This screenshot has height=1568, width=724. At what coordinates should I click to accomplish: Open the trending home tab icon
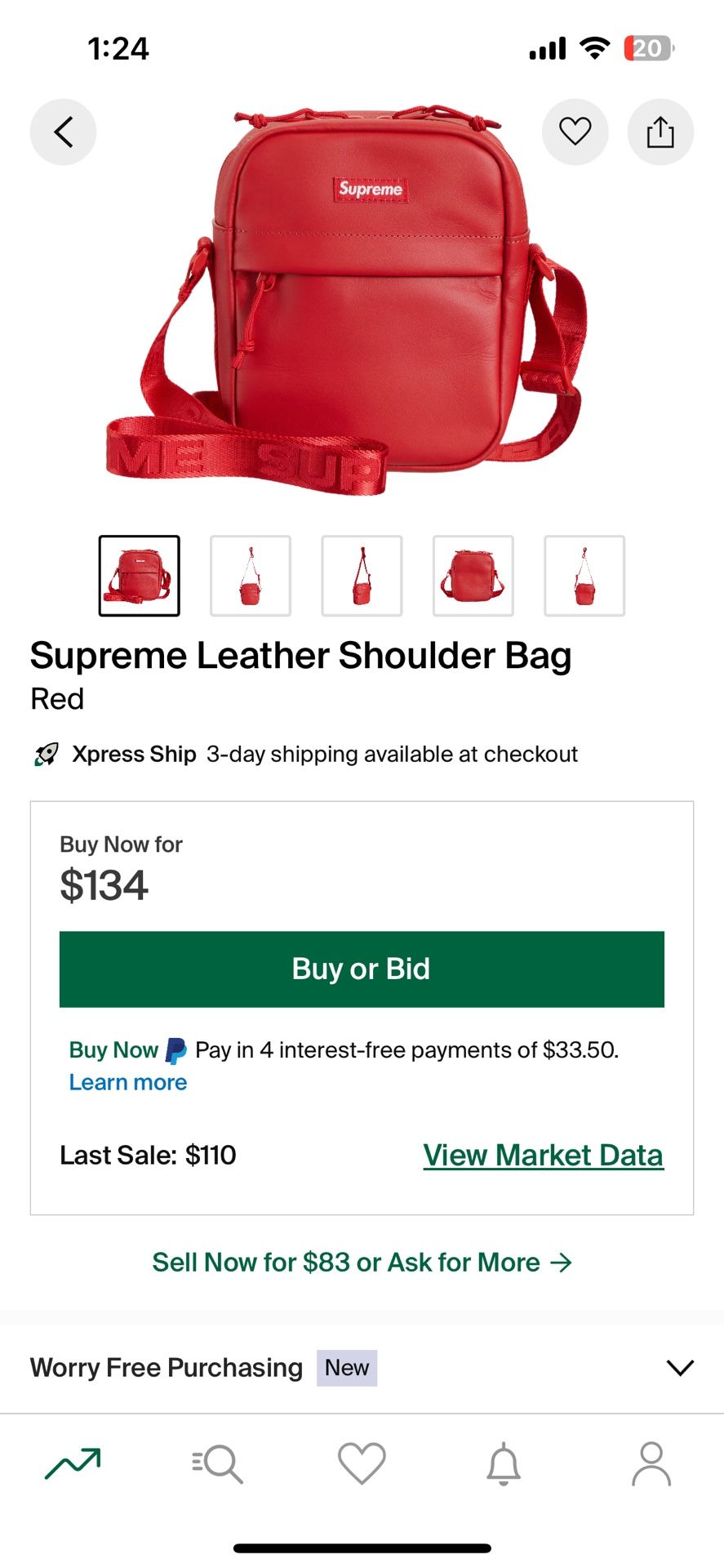[x=73, y=1463]
